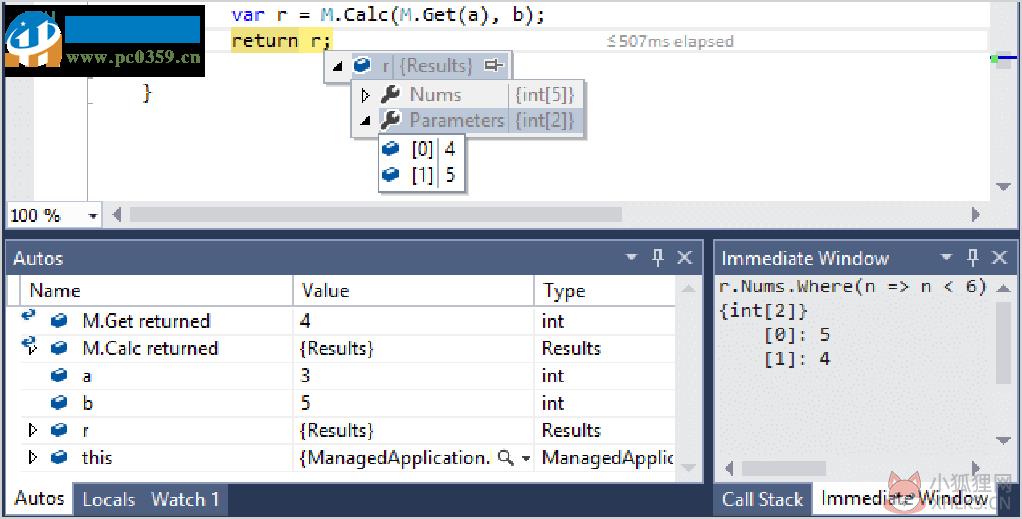Switch to the Locals tab
This screenshot has width=1022, height=519.
click(109, 499)
